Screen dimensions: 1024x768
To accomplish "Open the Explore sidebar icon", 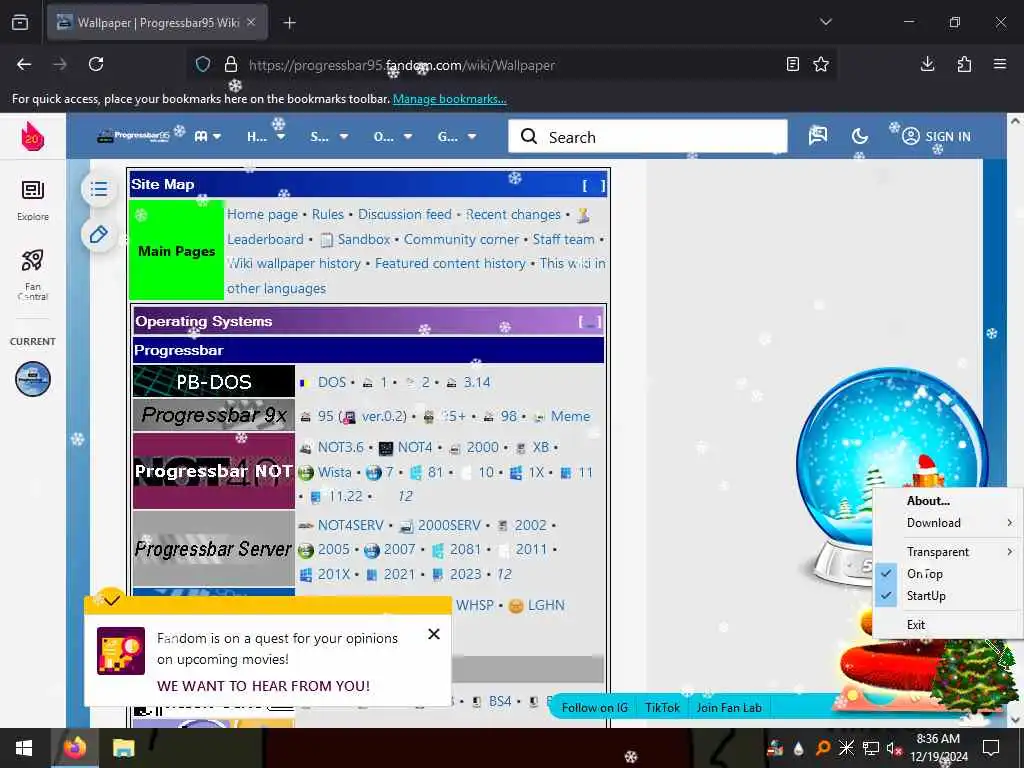I will (33, 200).
